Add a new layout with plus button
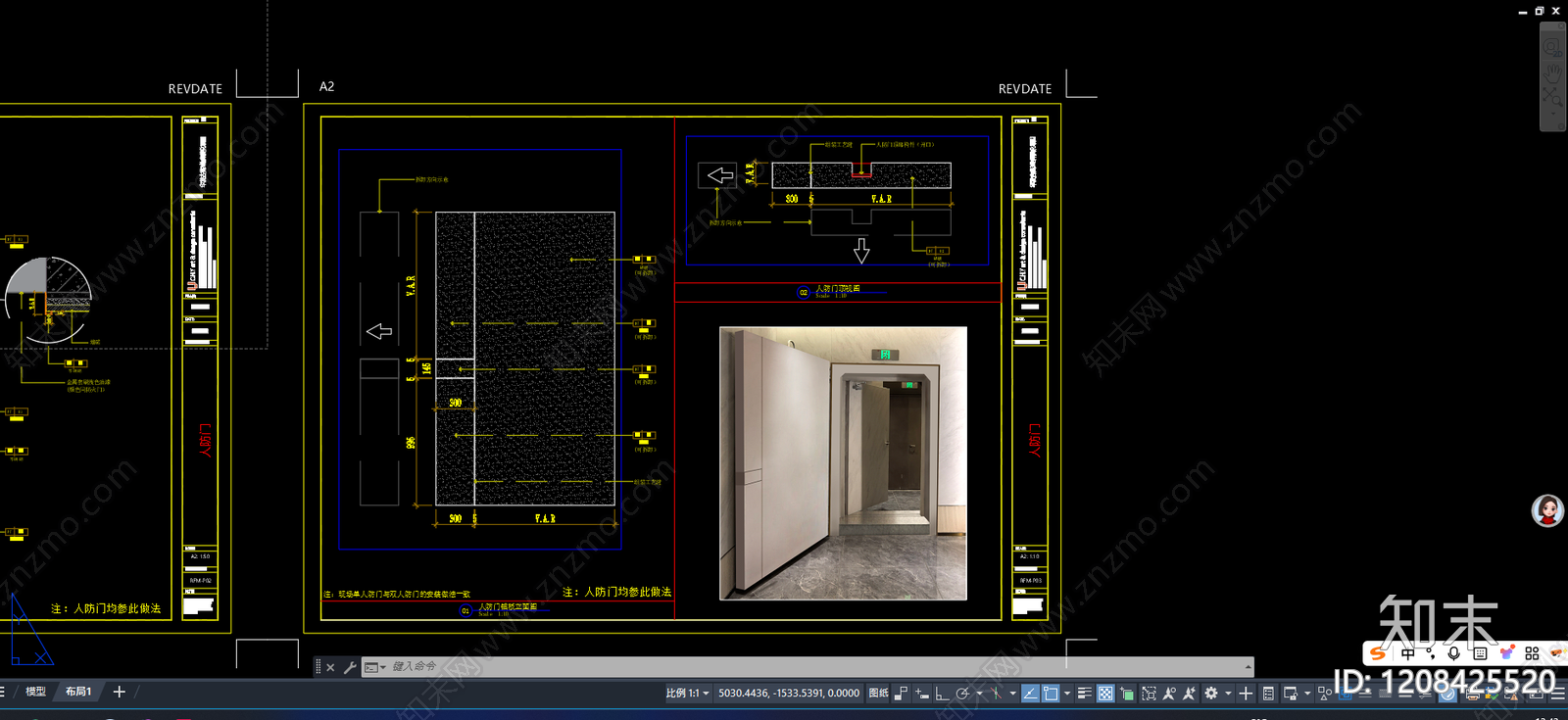The image size is (1568, 720). click(120, 692)
